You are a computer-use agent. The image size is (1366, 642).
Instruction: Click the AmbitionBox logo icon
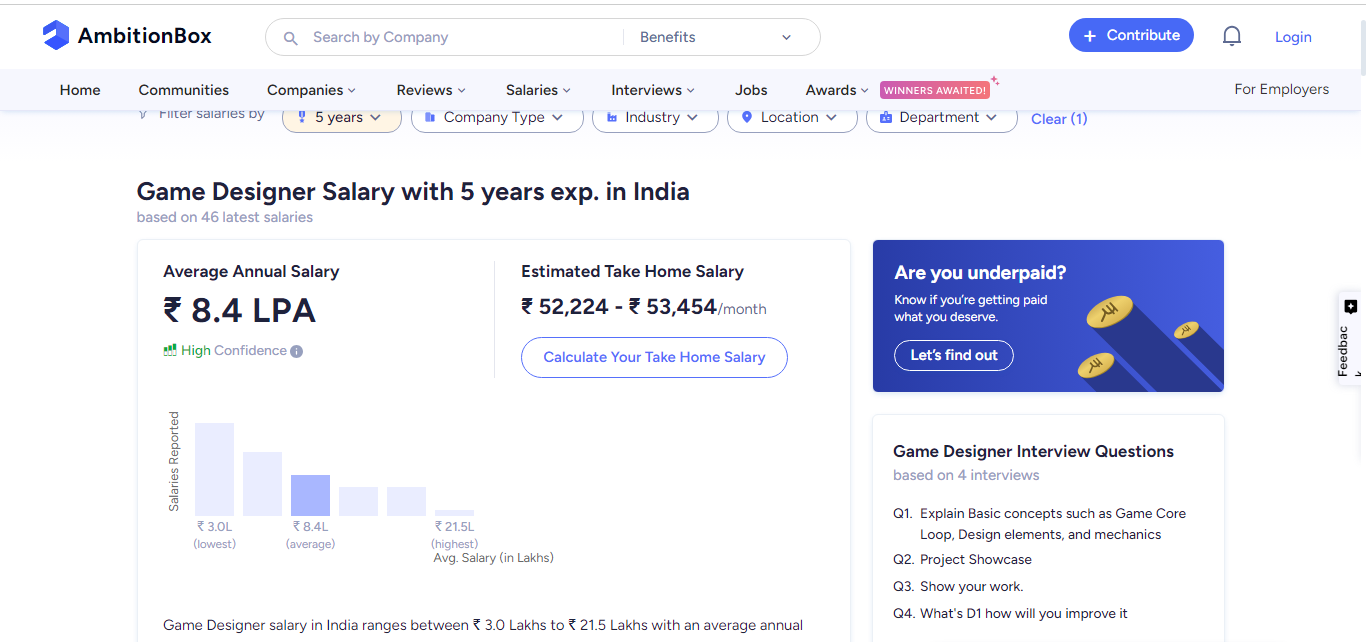coord(56,36)
